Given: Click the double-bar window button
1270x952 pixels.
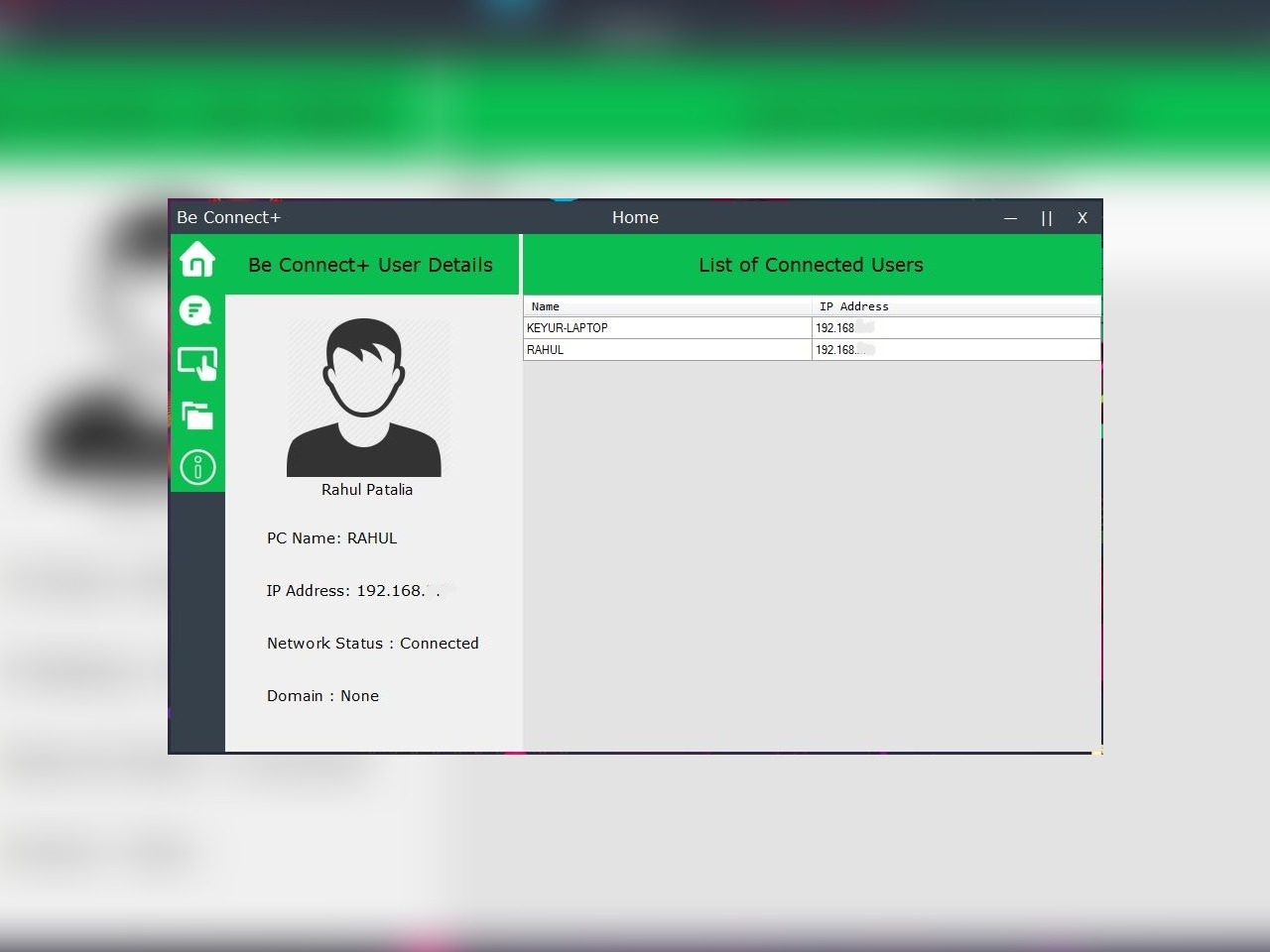Looking at the screenshot, I should [x=1047, y=218].
